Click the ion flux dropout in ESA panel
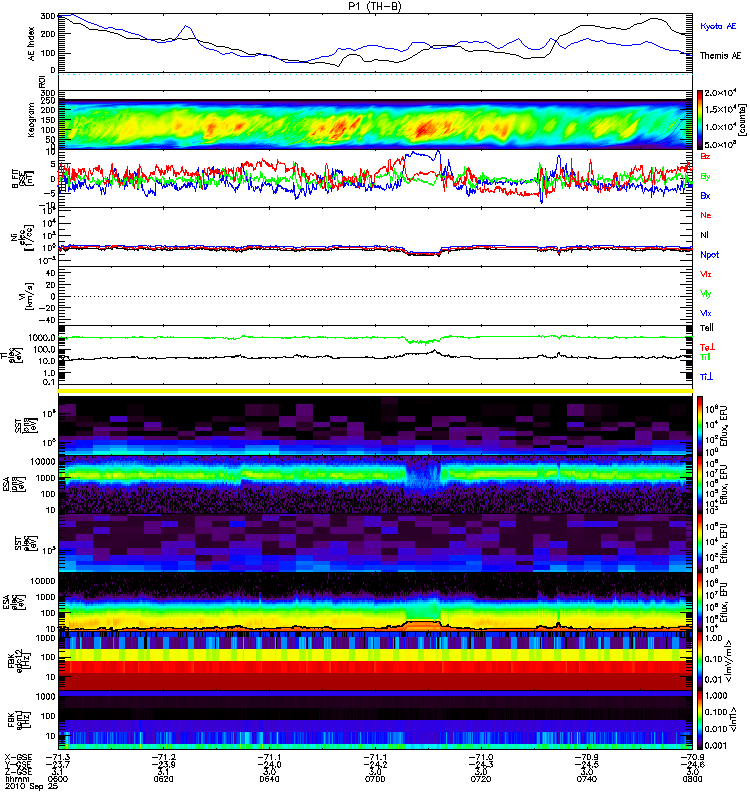Screen dimensions: 750x800 [423, 476]
